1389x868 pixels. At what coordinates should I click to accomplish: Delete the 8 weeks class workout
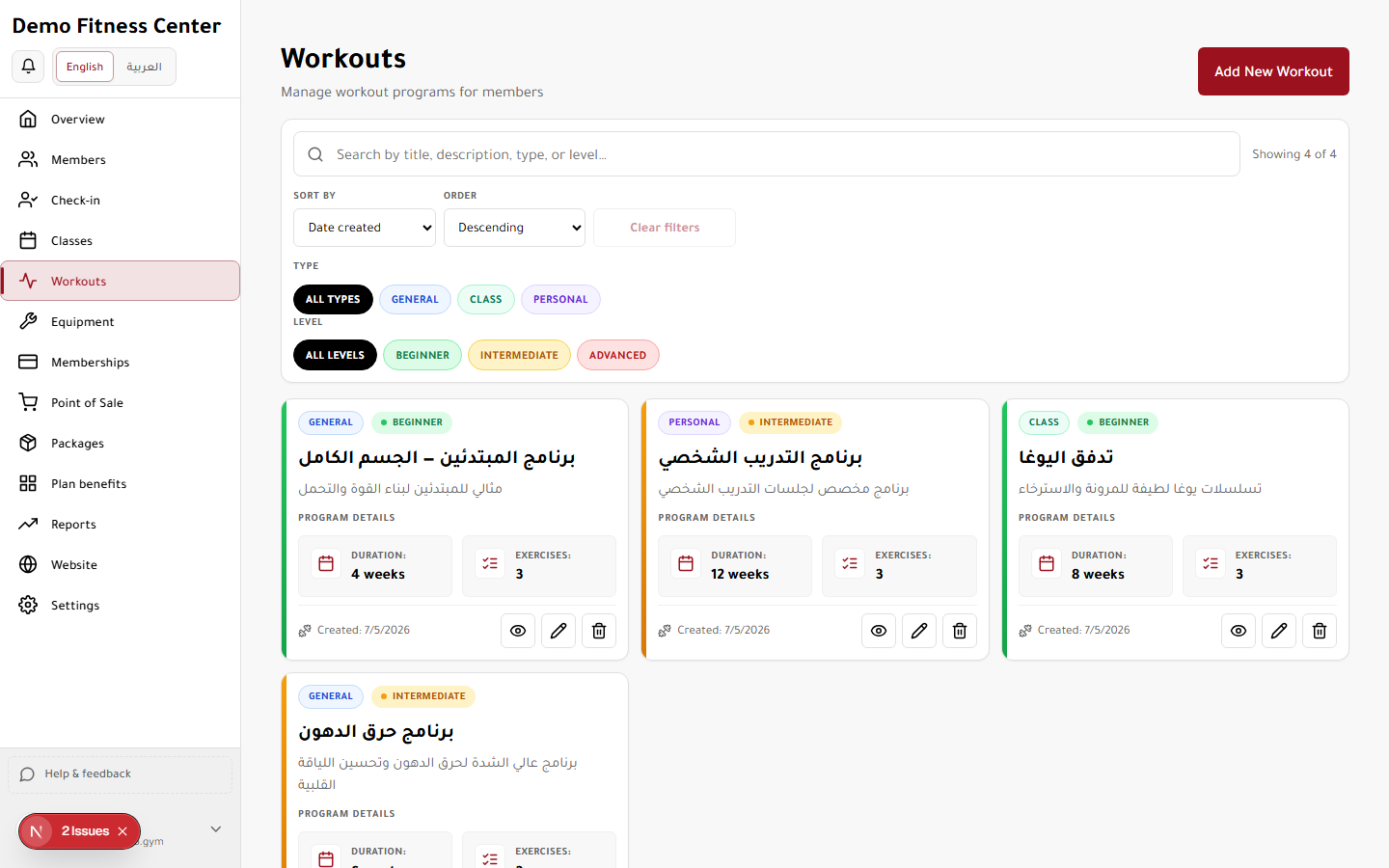[1320, 631]
